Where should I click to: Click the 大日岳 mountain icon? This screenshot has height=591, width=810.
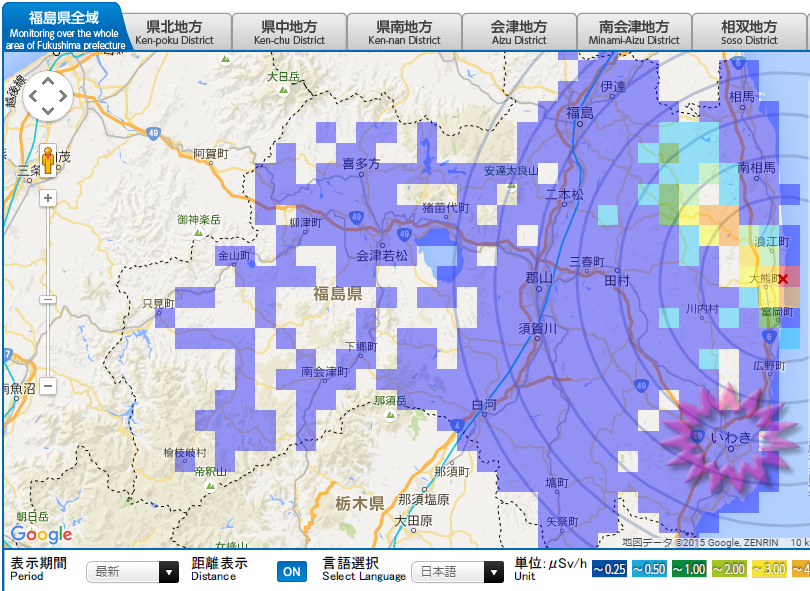(283, 90)
